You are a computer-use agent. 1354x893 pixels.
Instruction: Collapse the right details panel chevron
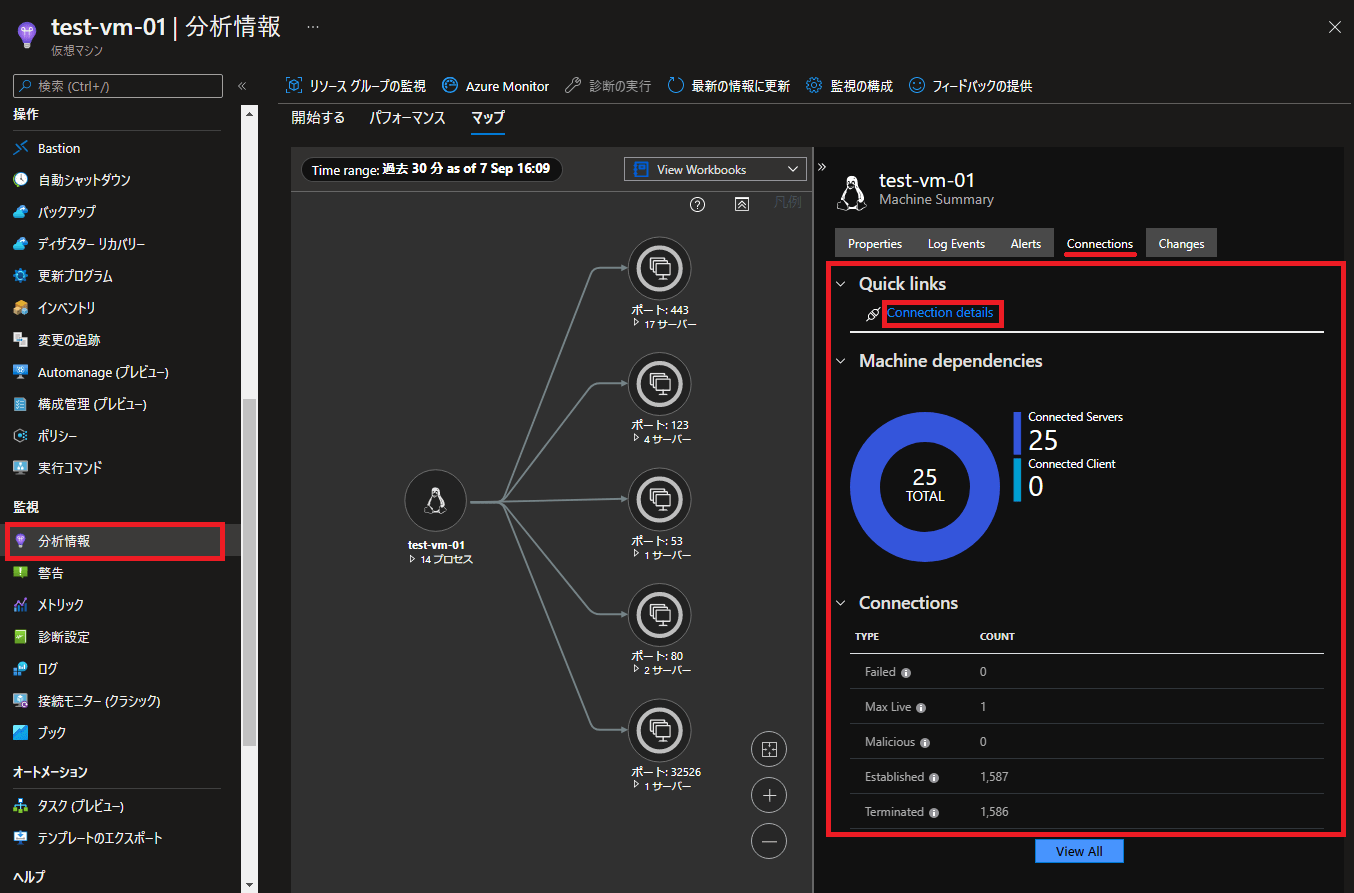coord(822,166)
